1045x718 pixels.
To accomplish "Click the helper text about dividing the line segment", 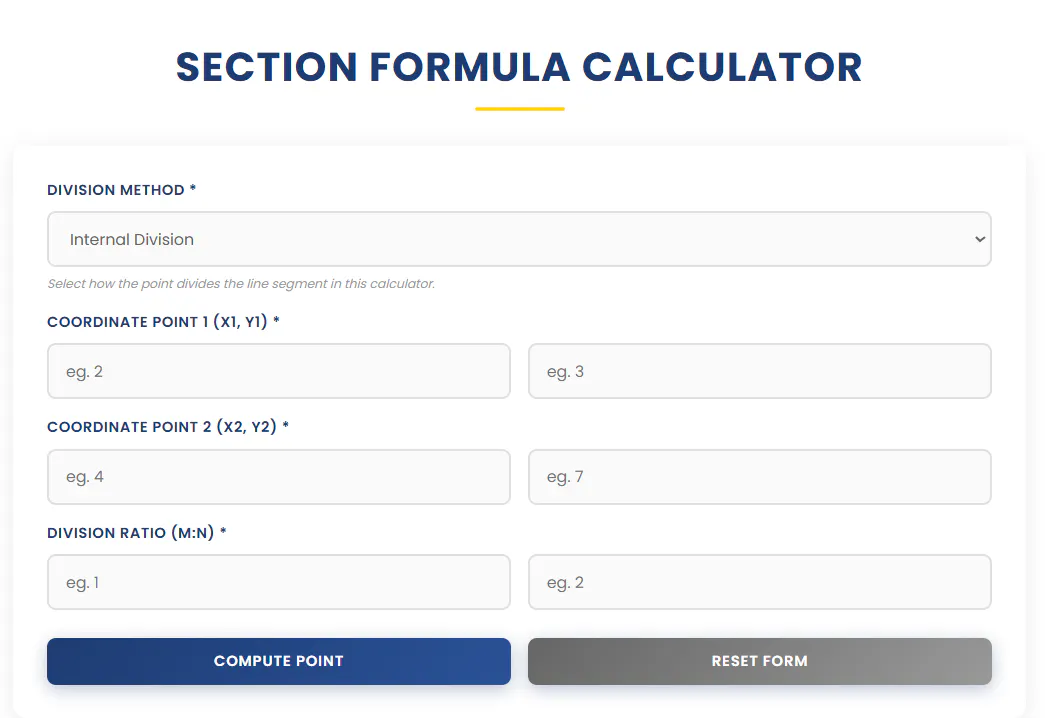I will coord(241,284).
